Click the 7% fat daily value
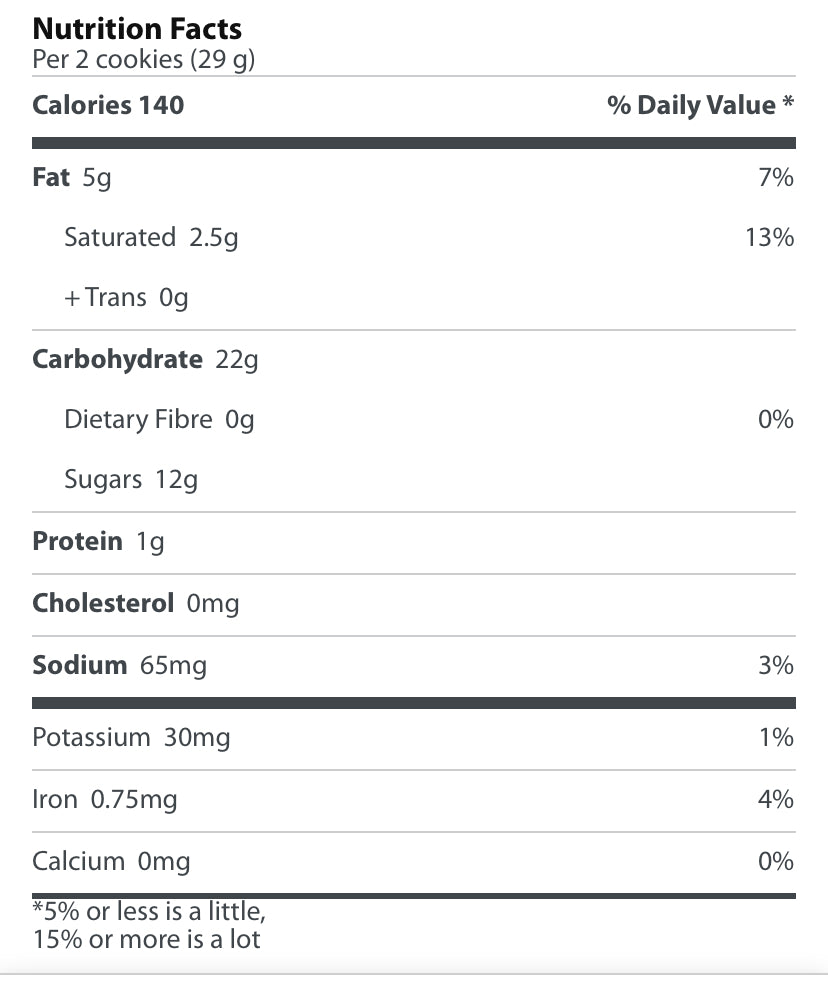Screen dimensions: 828x981 776,178
